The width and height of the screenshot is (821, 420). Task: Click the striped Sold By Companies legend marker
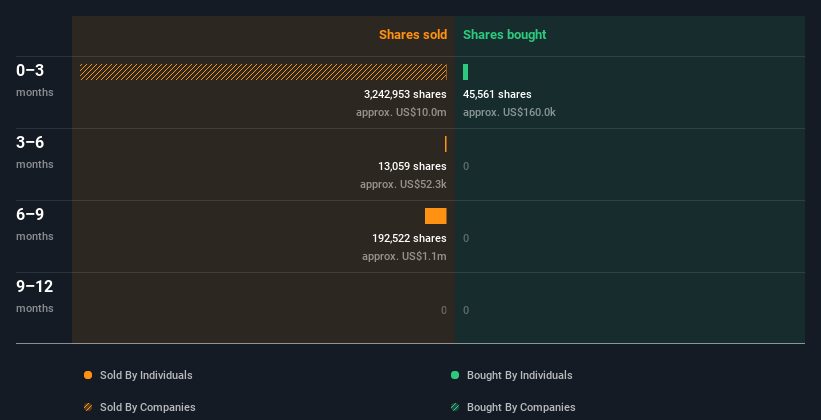[88, 407]
